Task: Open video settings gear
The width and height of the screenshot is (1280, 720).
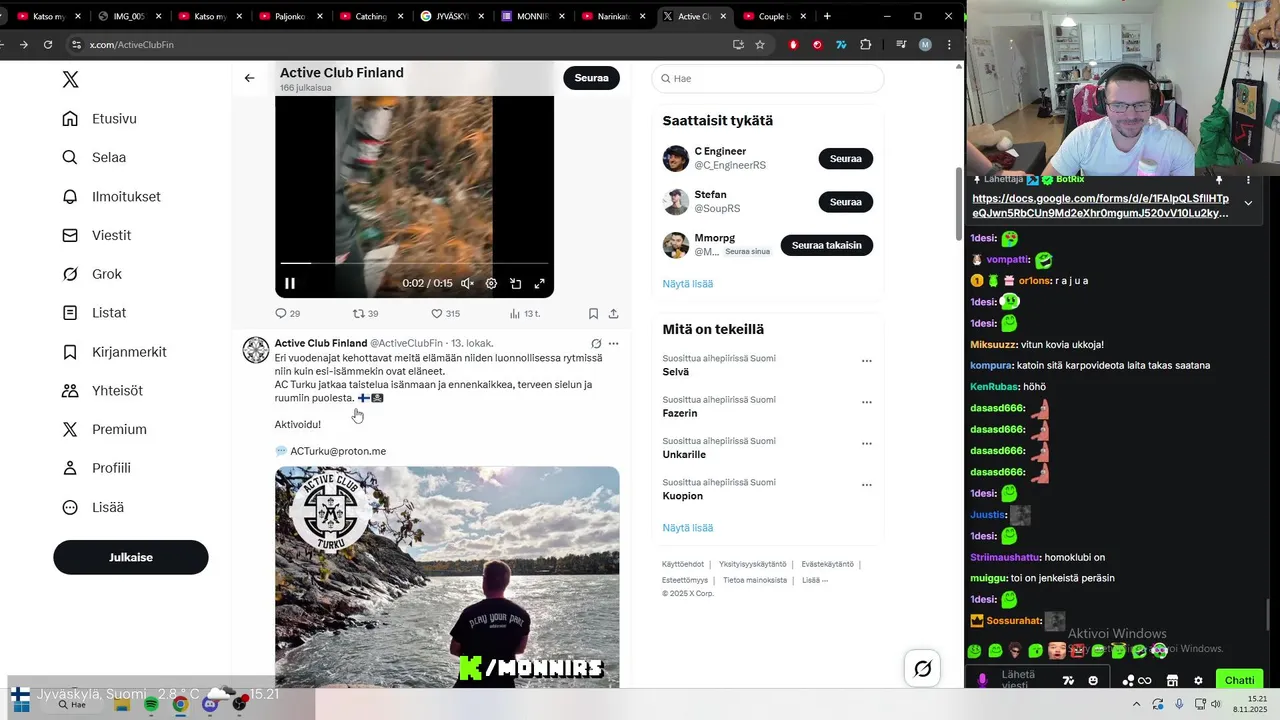Action: [x=491, y=283]
